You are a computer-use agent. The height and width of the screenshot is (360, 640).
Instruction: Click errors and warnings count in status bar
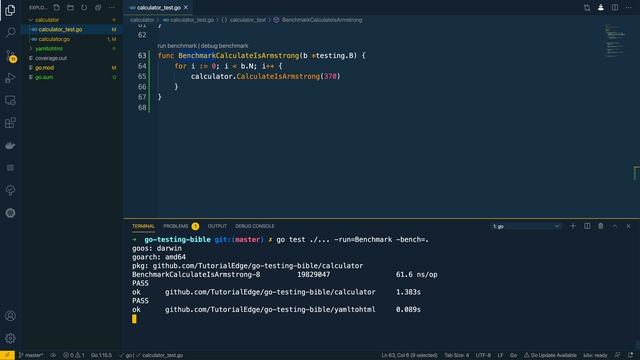[73, 355]
